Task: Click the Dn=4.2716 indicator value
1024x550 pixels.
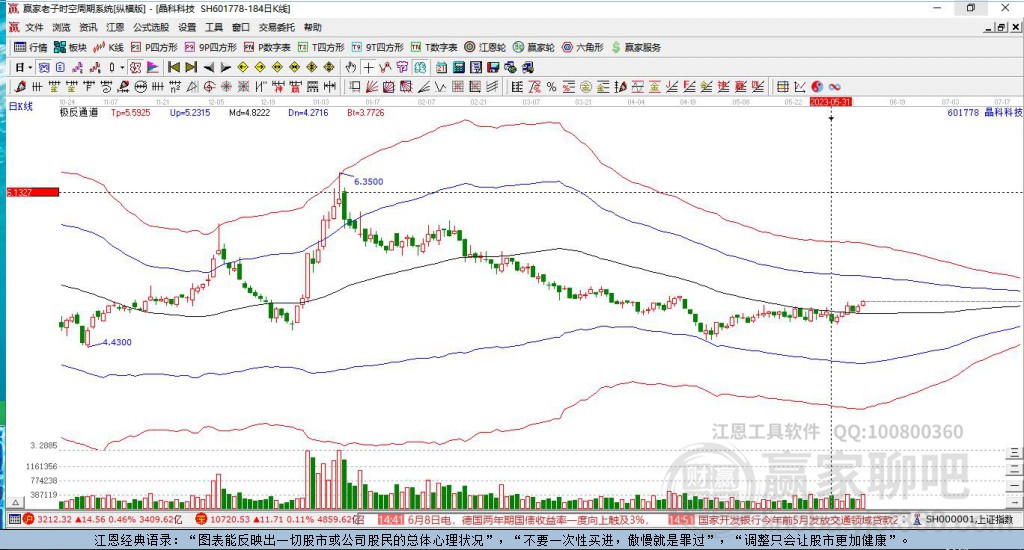Action: point(308,112)
